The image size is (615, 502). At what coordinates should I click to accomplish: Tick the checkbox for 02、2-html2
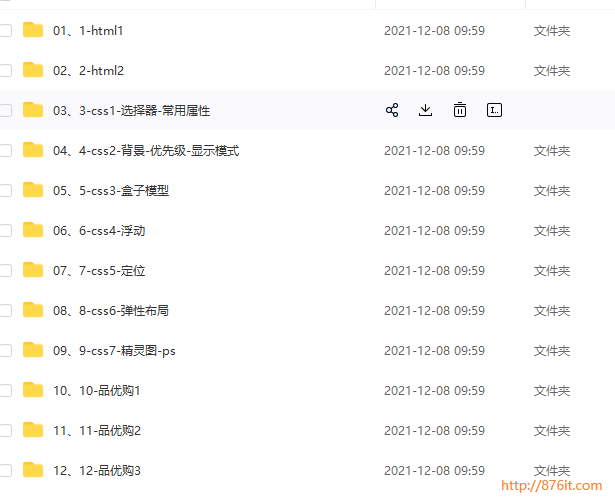tap(5, 71)
